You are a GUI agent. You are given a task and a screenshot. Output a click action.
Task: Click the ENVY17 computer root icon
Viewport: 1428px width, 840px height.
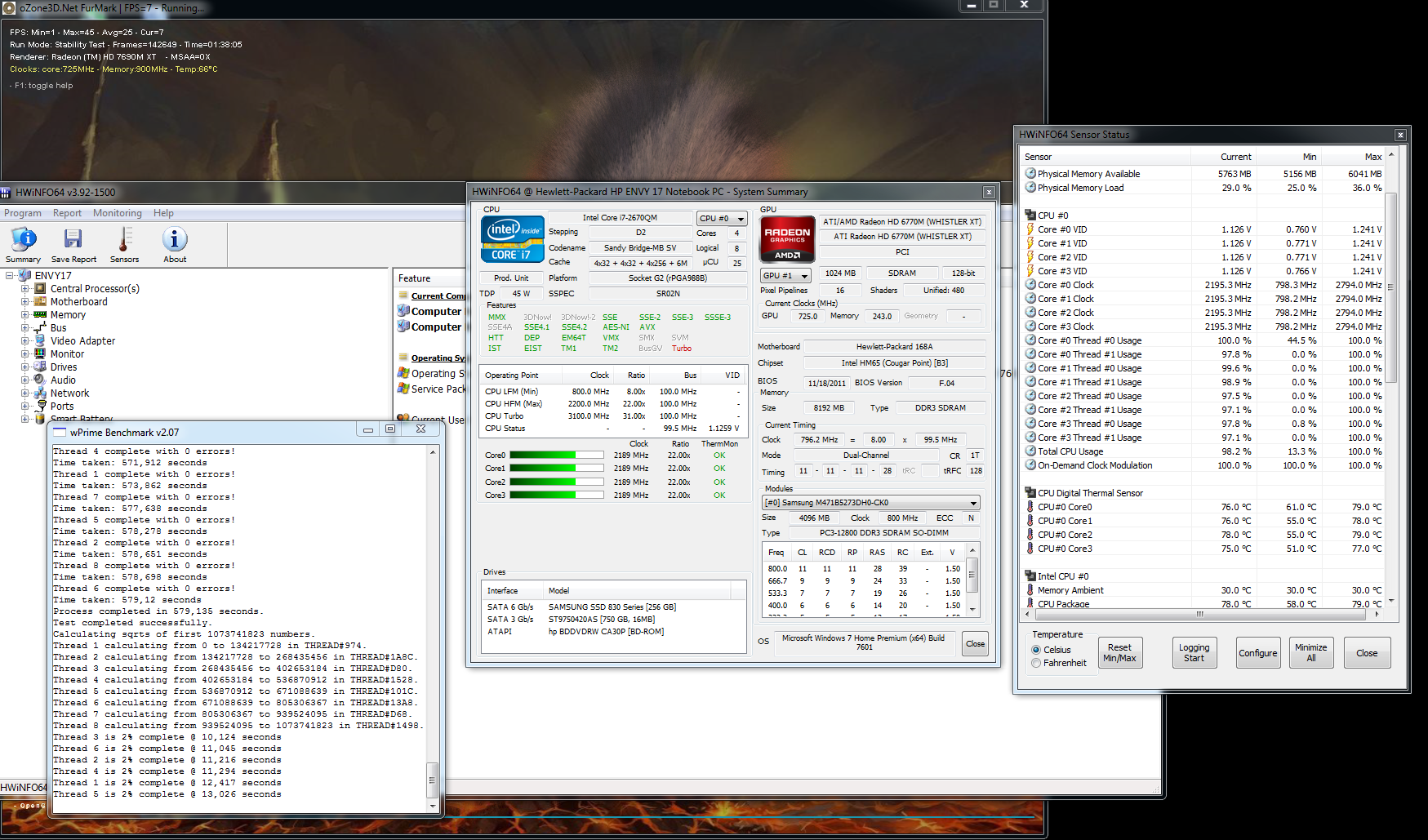[24, 275]
